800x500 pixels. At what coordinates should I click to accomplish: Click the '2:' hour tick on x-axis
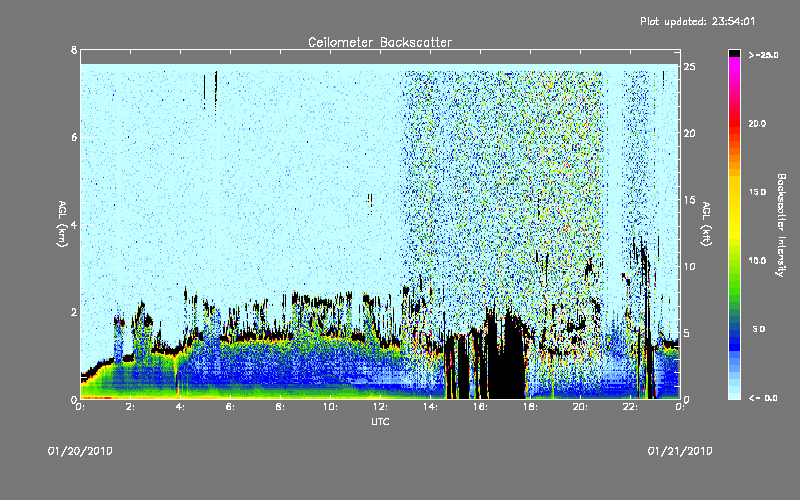pos(130,407)
